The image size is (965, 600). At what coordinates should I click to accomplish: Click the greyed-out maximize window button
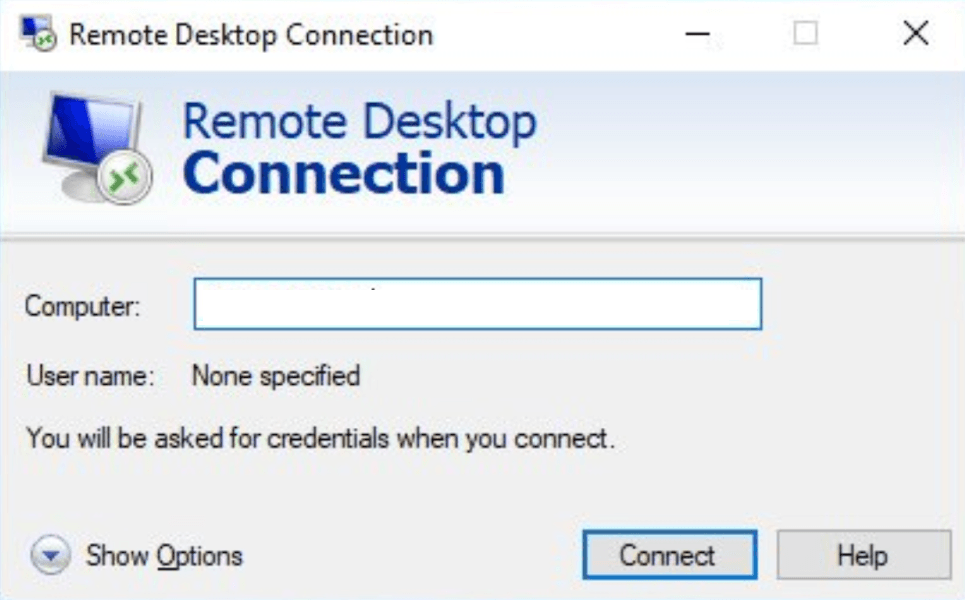click(x=805, y=34)
